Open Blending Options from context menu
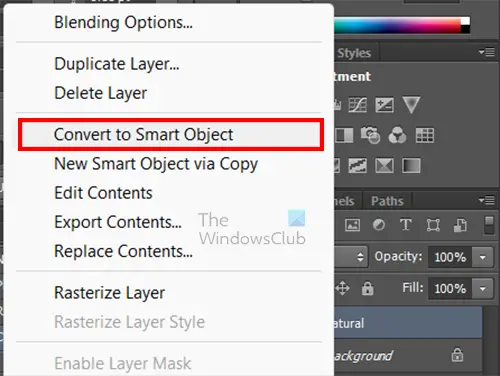The width and height of the screenshot is (500, 376). pos(123,23)
